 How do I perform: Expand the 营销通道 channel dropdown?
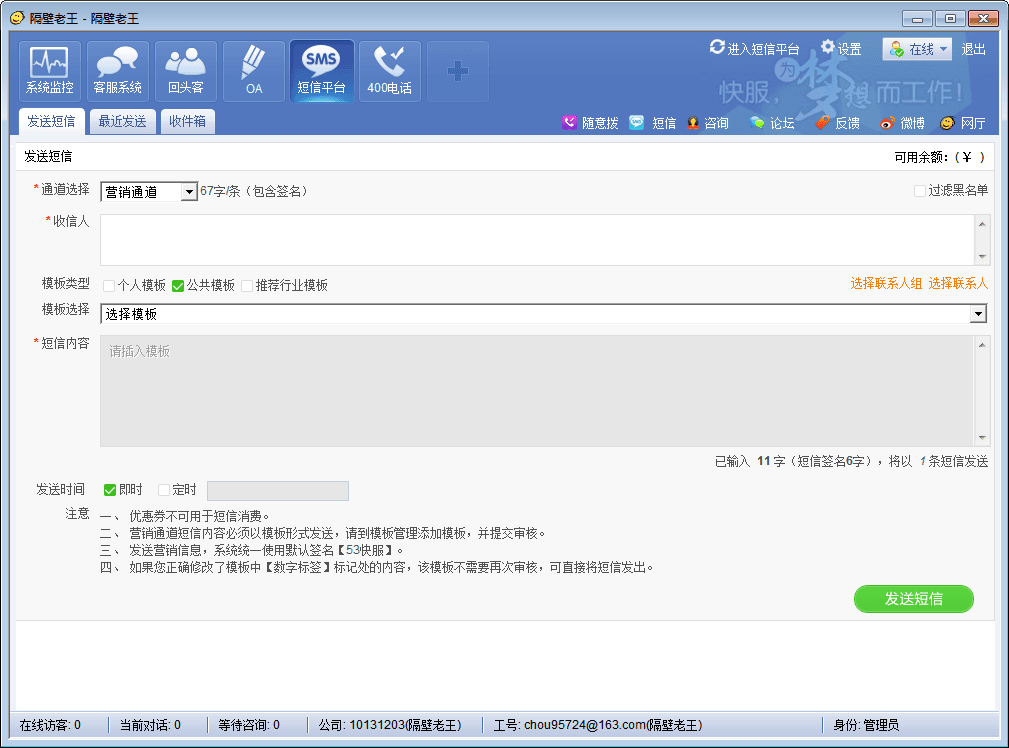189,192
